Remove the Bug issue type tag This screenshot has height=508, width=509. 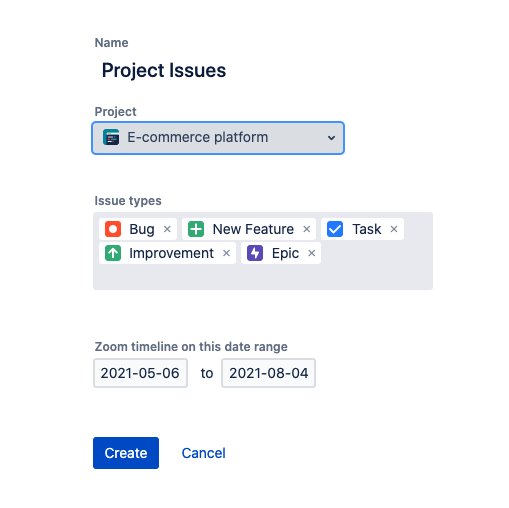click(167, 229)
